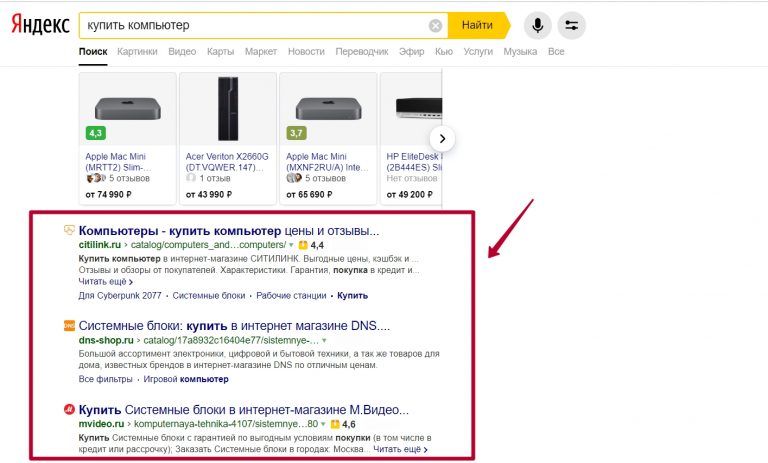The width and height of the screenshot is (768, 463).
Task: Click the 4,3 rating badge on Mac Mini
Action: tap(96, 133)
